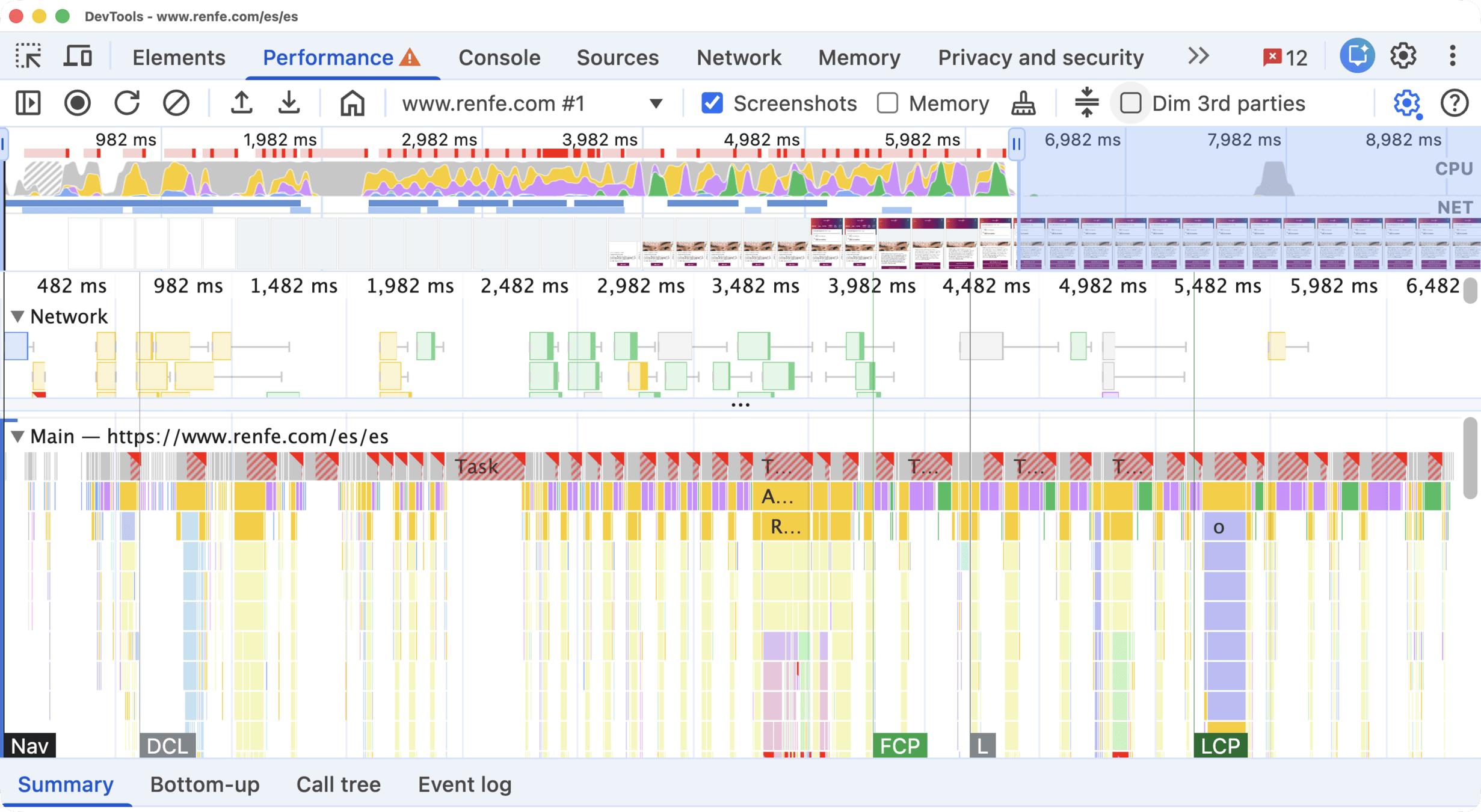This screenshot has width=1481, height=812.
Task: Reload page and record a new trace
Action: (x=128, y=103)
